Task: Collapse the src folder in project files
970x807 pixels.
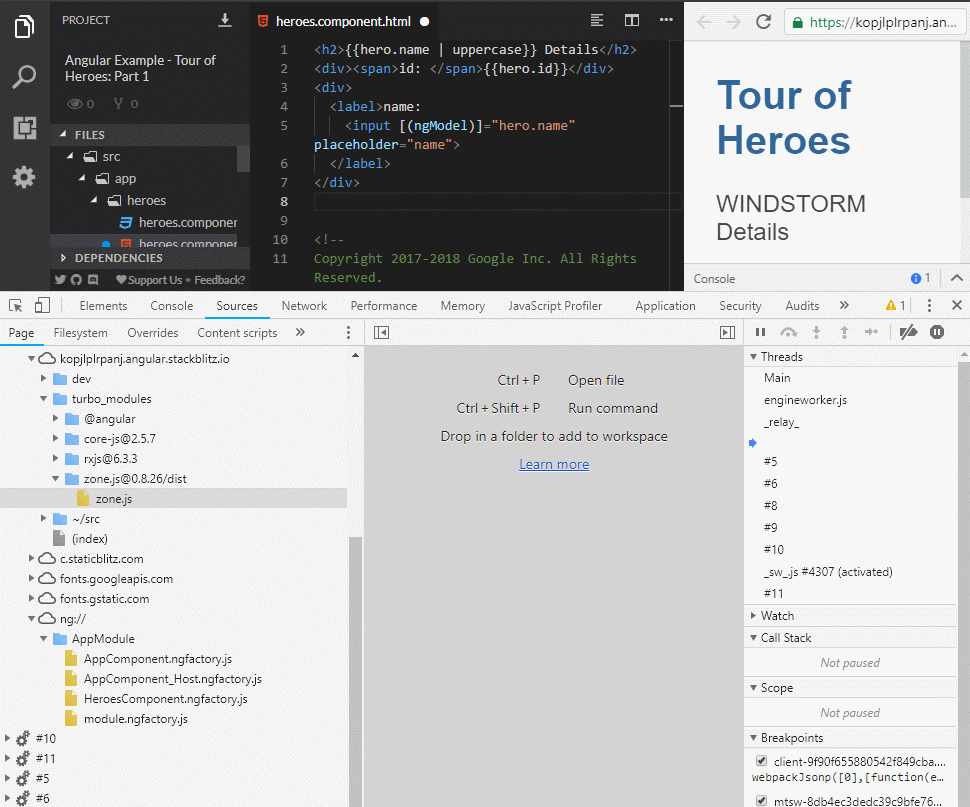Action: click(x=70, y=156)
